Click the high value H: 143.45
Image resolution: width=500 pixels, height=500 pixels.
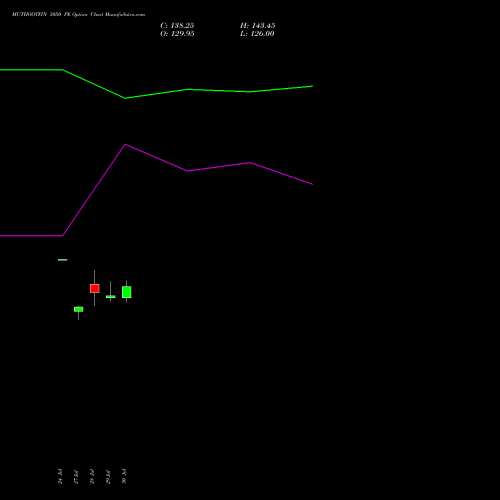(257, 26)
